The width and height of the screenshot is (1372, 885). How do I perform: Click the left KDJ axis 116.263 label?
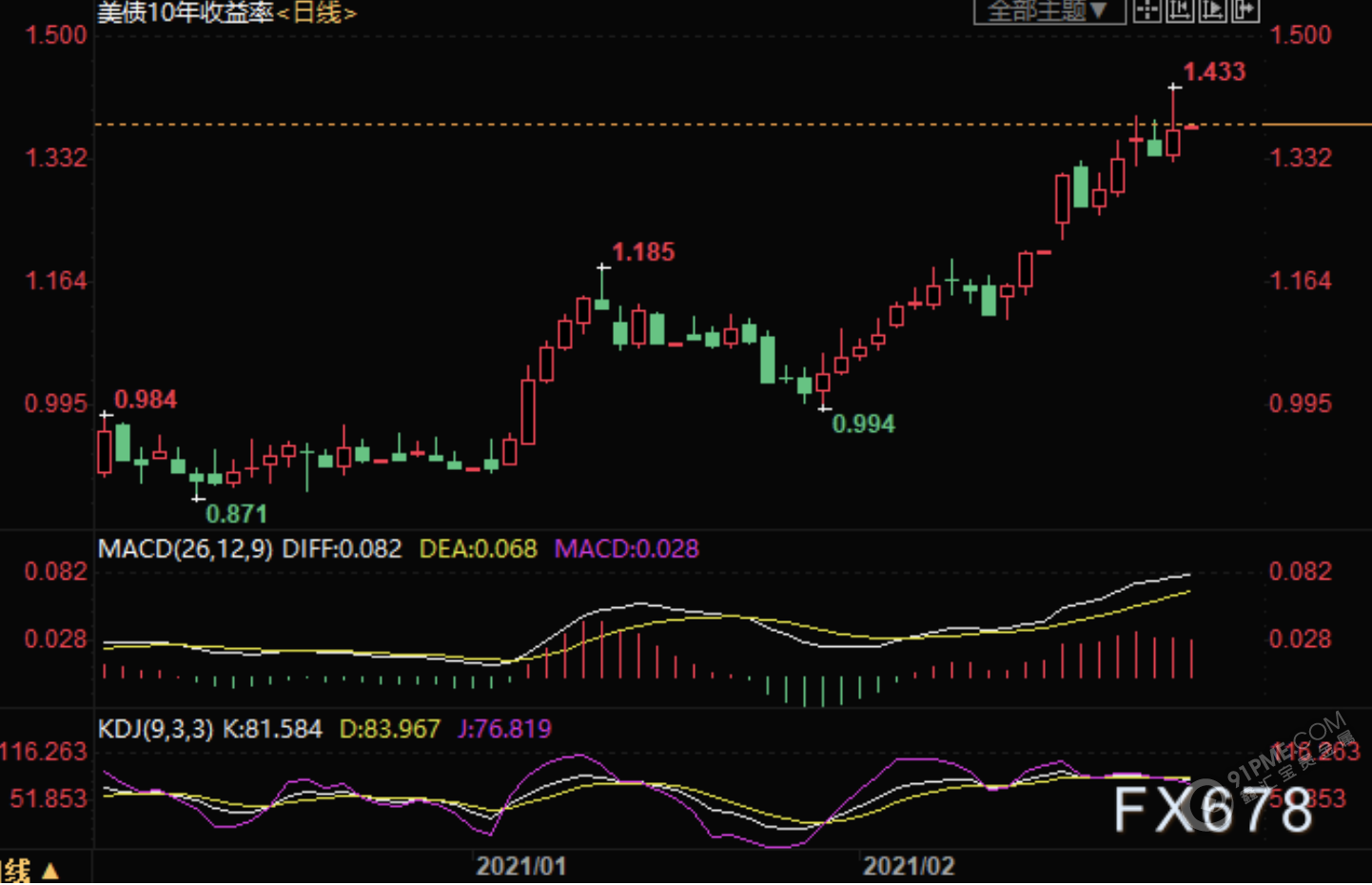tap(44, 753)
